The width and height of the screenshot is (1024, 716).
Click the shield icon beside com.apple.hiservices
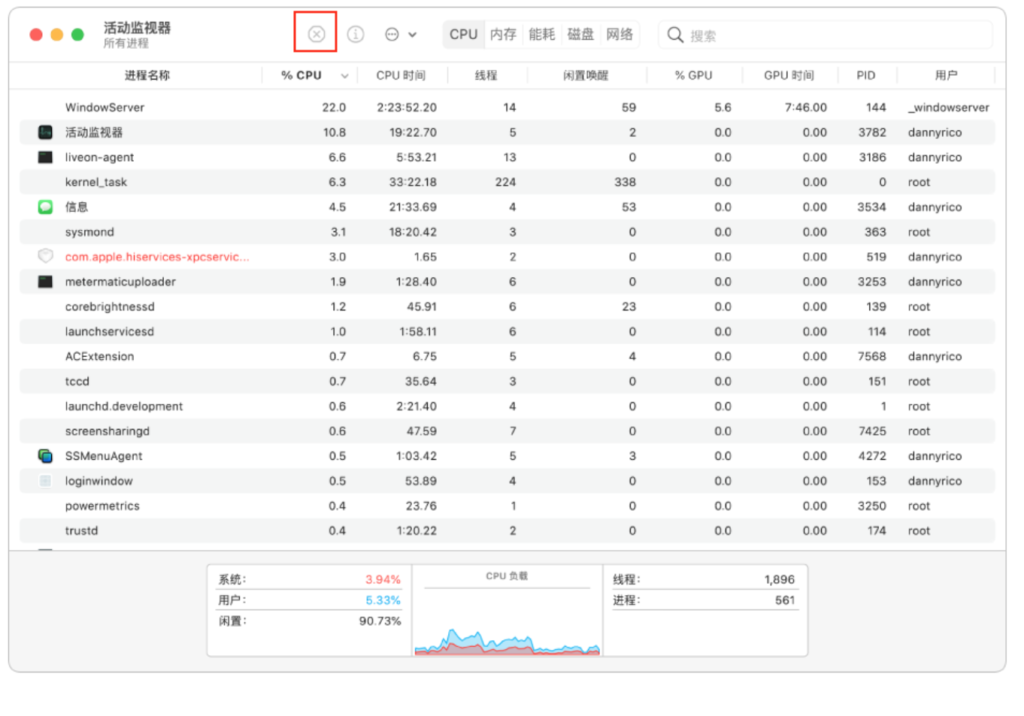click(x=45, y=257)
